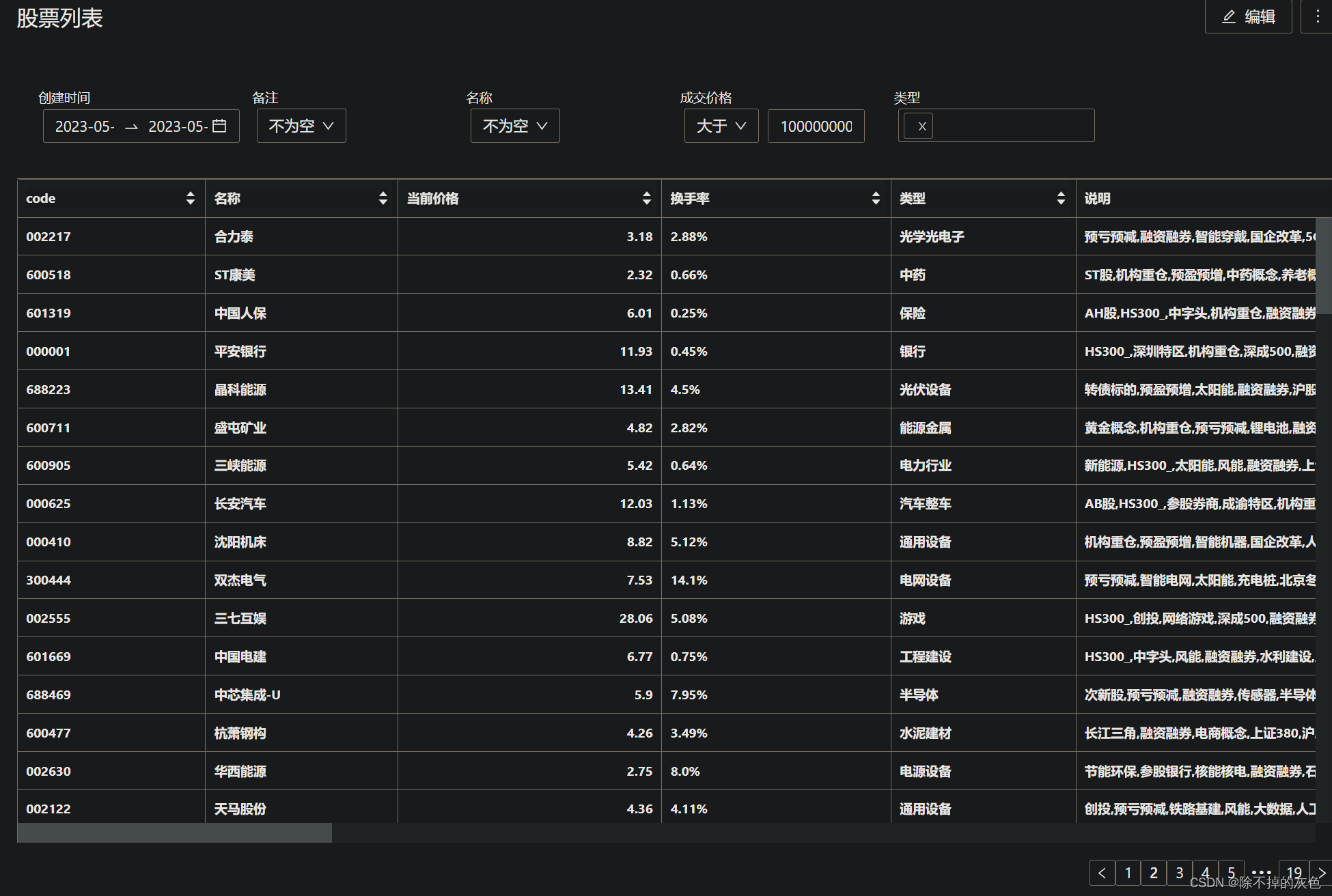Sort by 换手率 column arrows
This screenshot has height=896, width=1332.
point(876,198)
